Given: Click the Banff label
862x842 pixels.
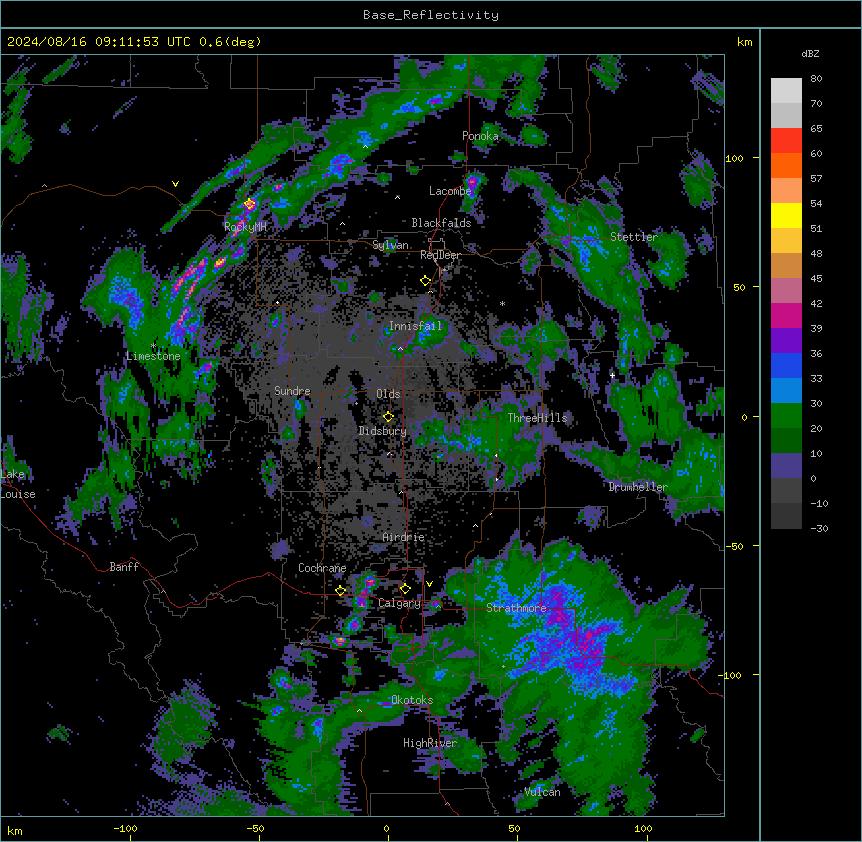Looking at the screenshot, I should [124, 567].
